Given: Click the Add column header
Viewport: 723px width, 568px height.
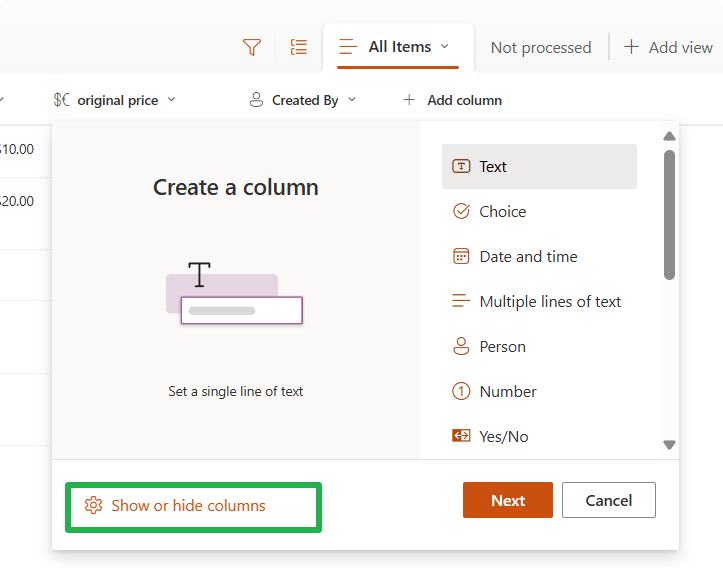Looking at the screenshot, I should click(452, 100).
